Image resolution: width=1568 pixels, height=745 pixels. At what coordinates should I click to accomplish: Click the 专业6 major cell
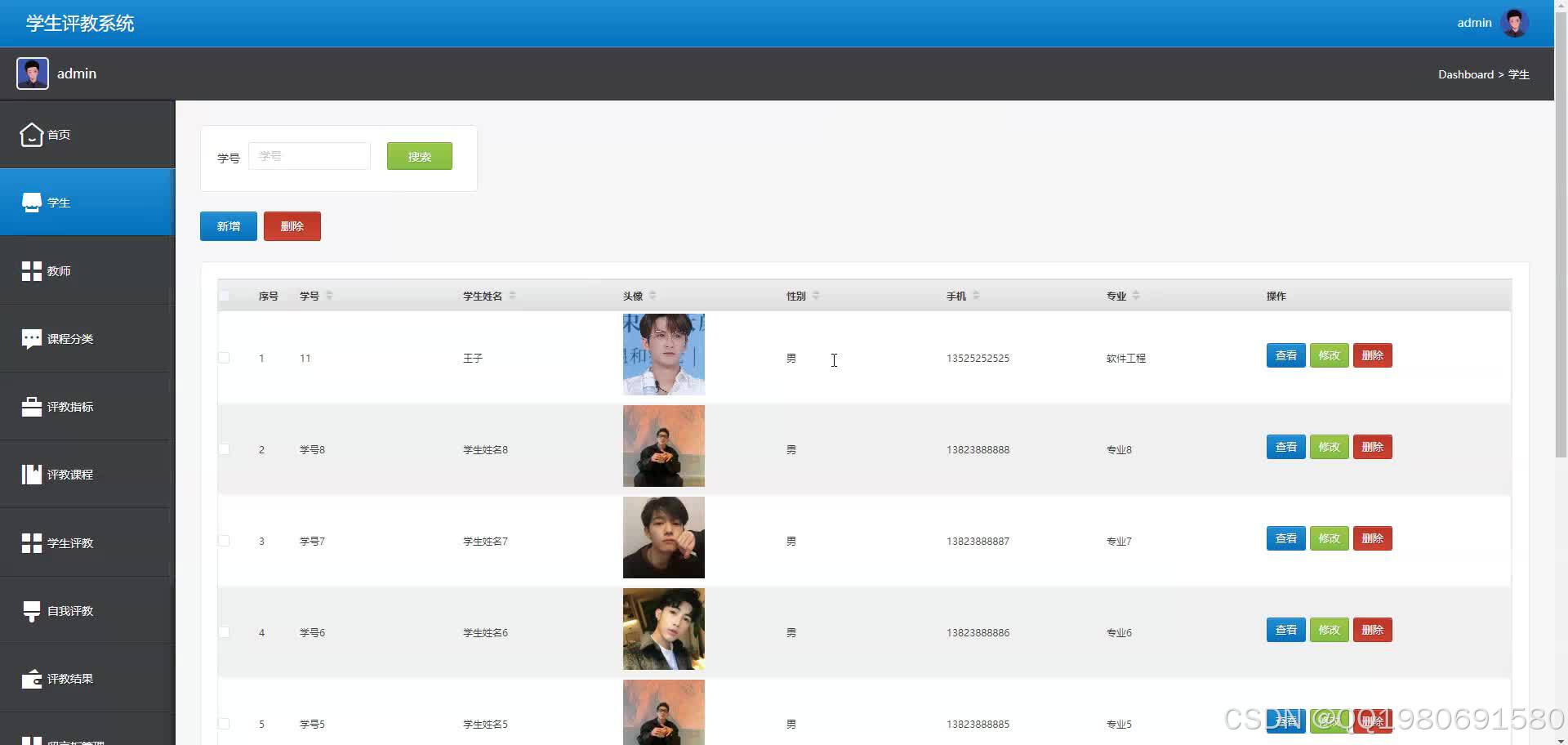tap(1119, 632)
